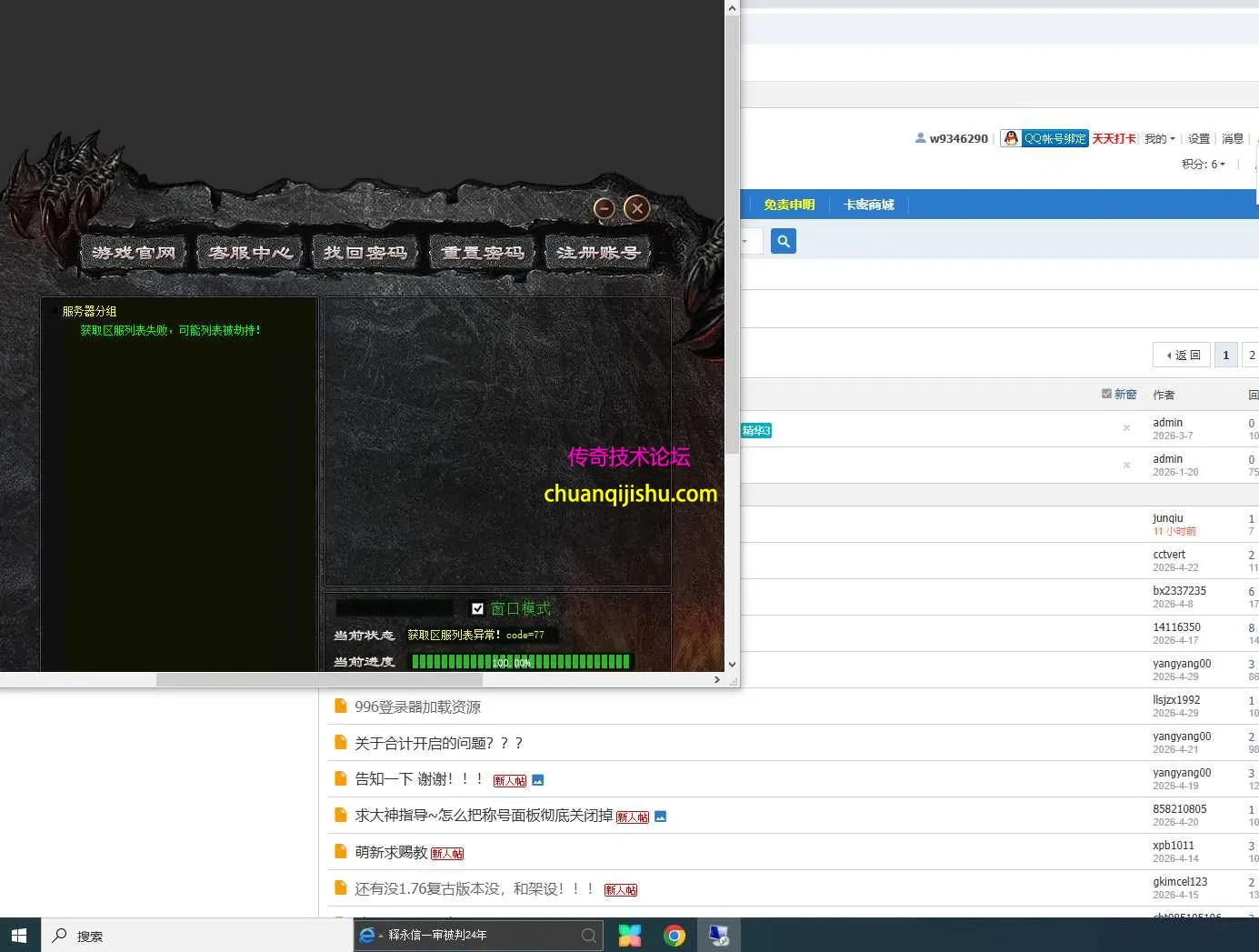Open author 858210805's profile
This screenshot has height=952, width=1259.
(1180, 809)
